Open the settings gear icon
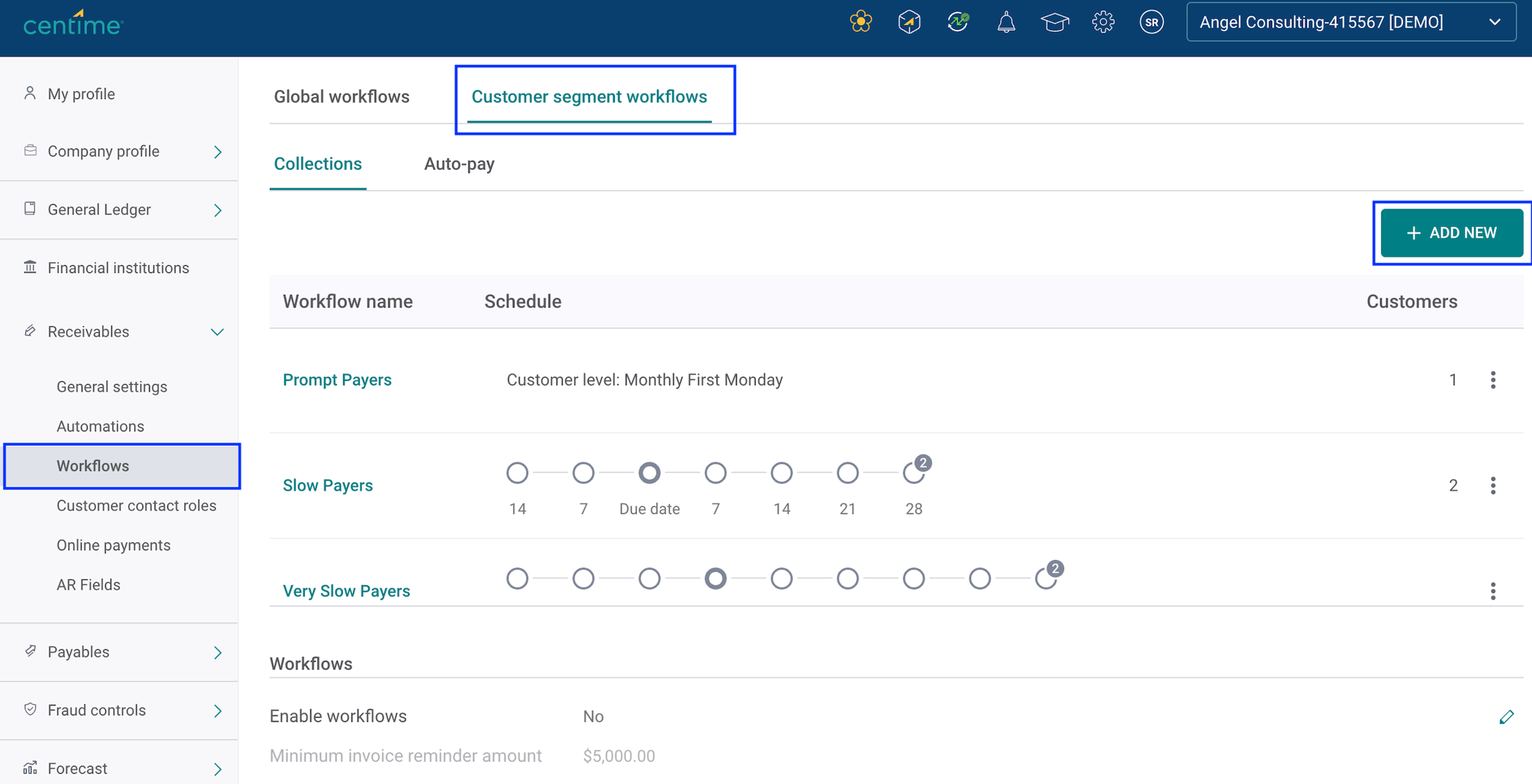Image resolution: width=1532 pixels, height=784 pixels. pyautogui.click(x=1103, y=22)
